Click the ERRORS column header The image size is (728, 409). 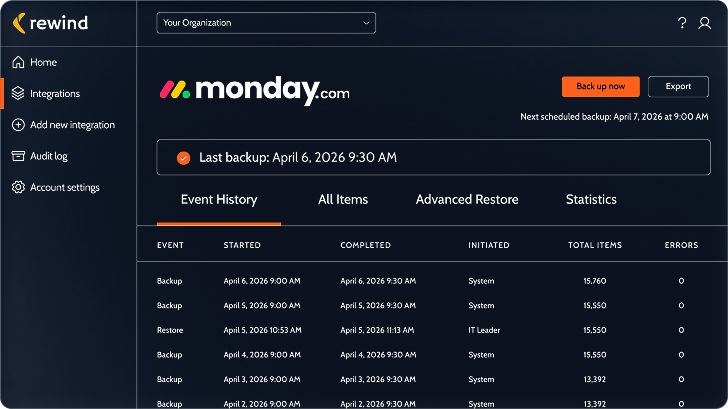coord(681,245)
